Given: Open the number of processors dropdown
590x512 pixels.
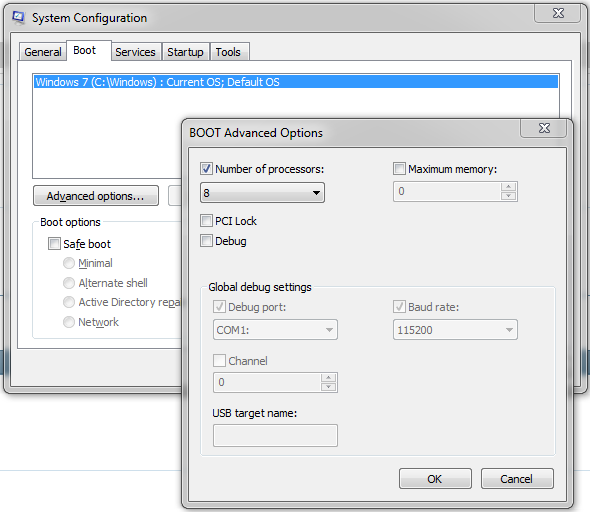Looking at the screenshot, I should point(262,193).
